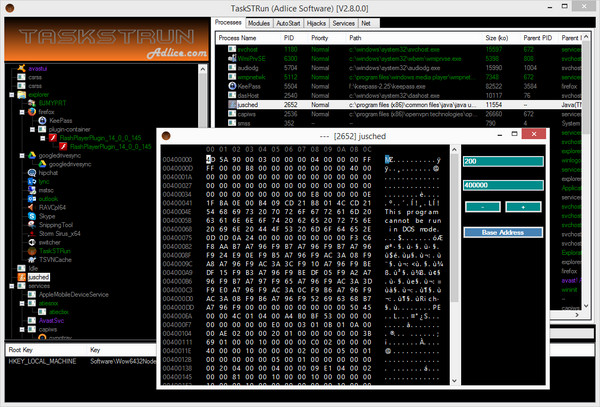Select the WmiPrvSE icon in Processes list
The width and height of the screenshot is (600, 407).
(232, 59)
